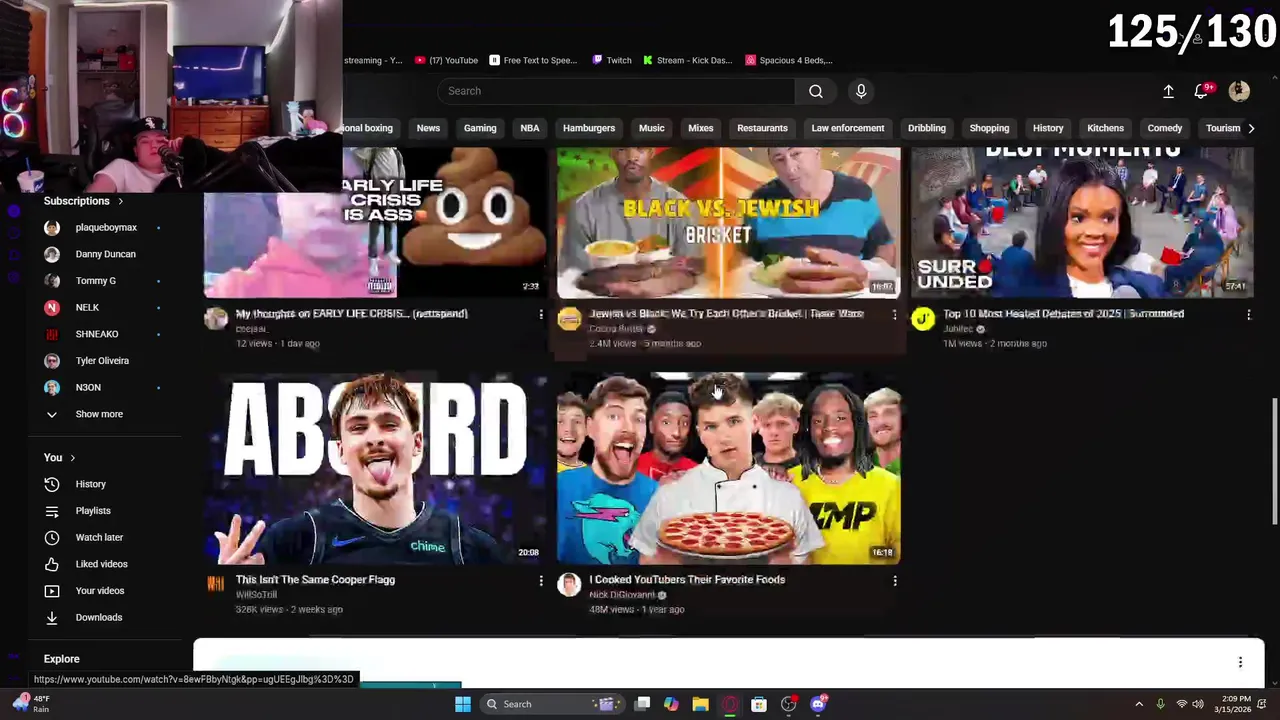Activate voice search microphone icon
The width and height of the screenshot is (1280, 720).
click(x=861, y=91)
